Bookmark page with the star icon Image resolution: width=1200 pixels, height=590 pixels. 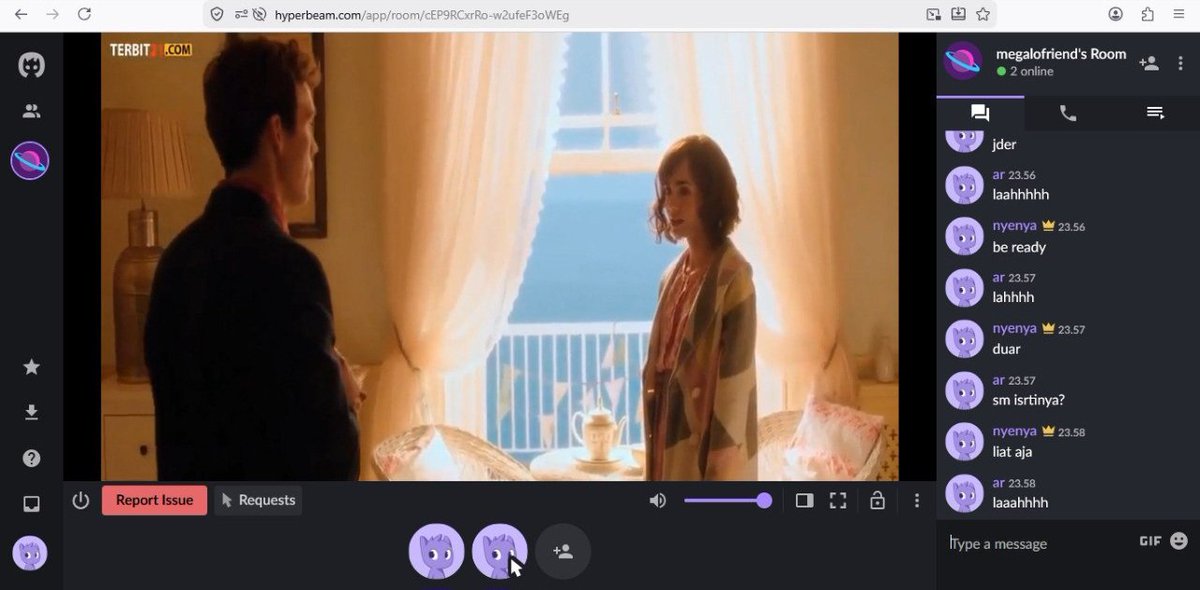click(x=983, y=14)
